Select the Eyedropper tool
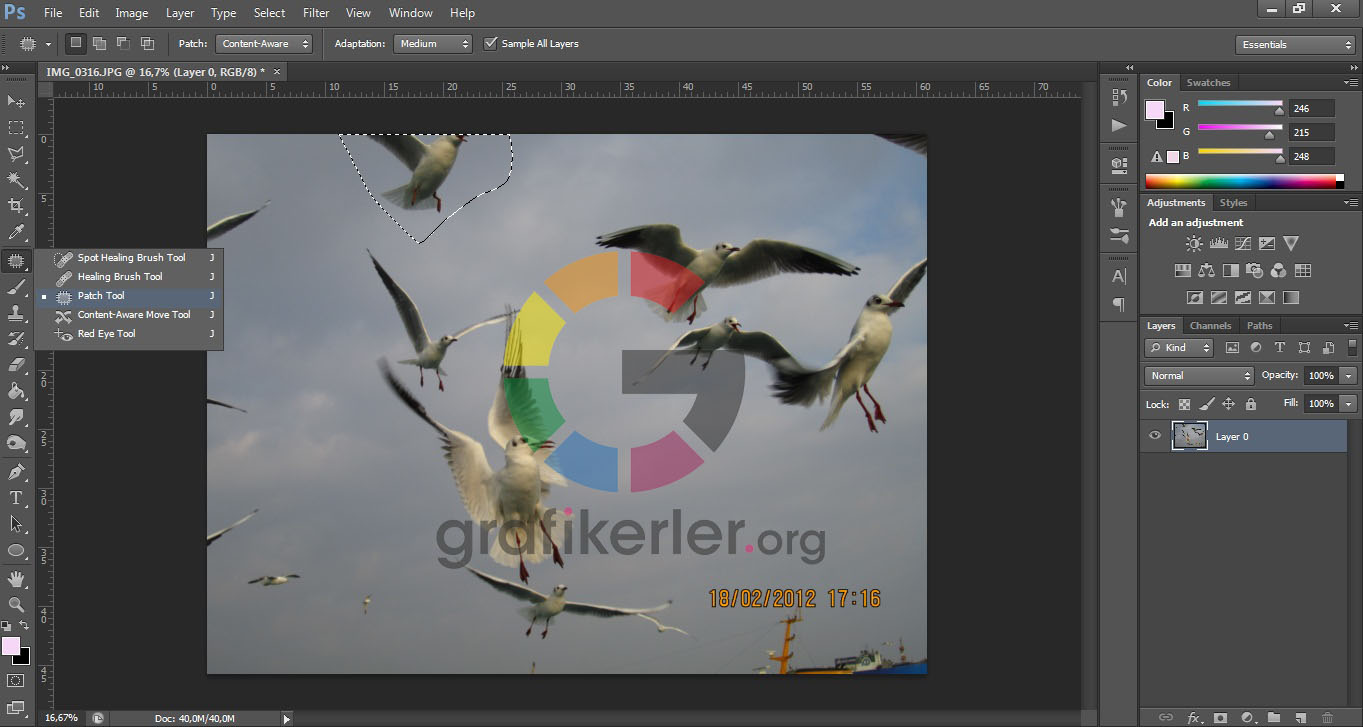Screen dimensions: 1363x727 click(16, 233)
